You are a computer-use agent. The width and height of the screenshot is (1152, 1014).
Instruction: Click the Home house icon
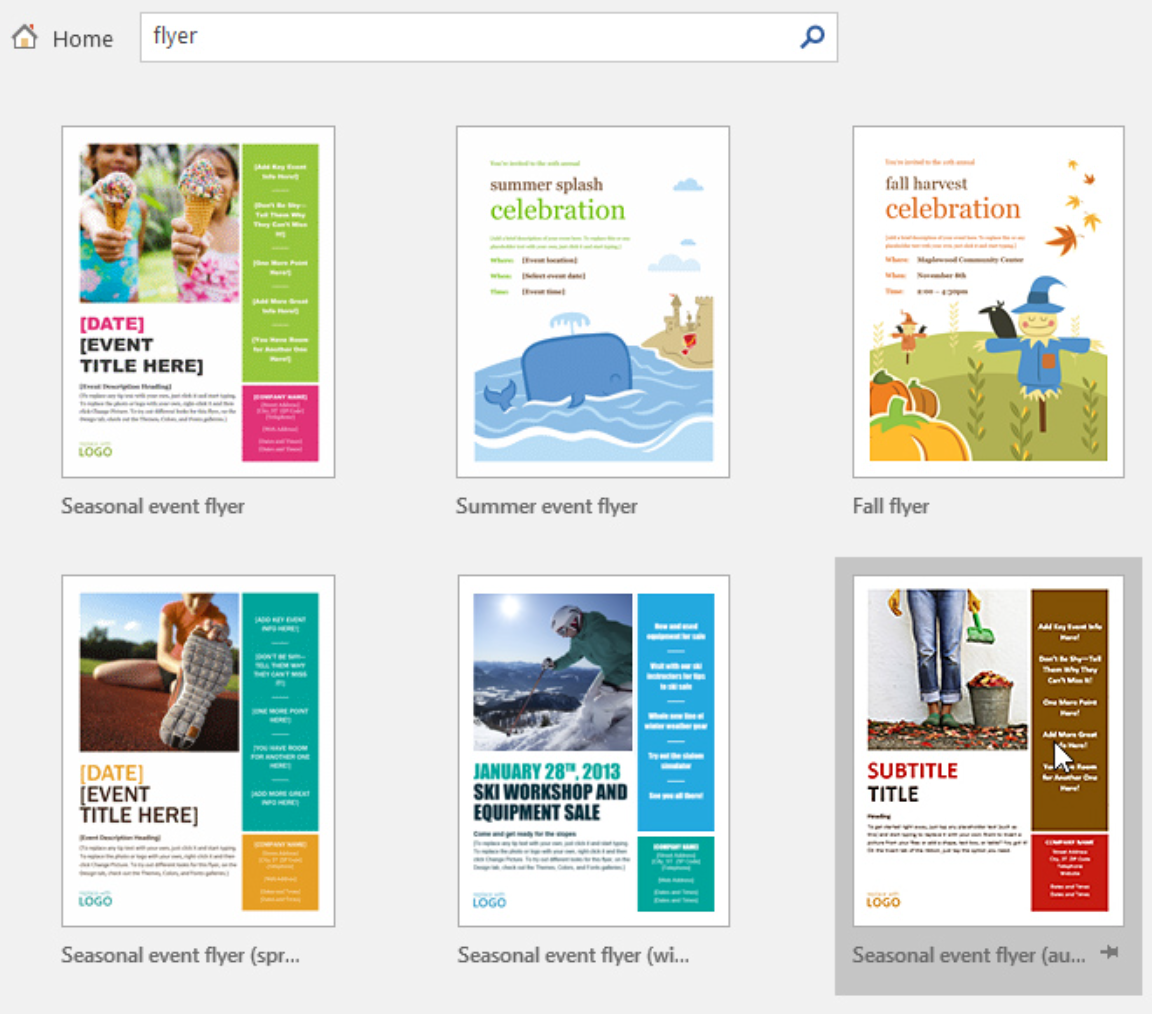click(24, 37)
